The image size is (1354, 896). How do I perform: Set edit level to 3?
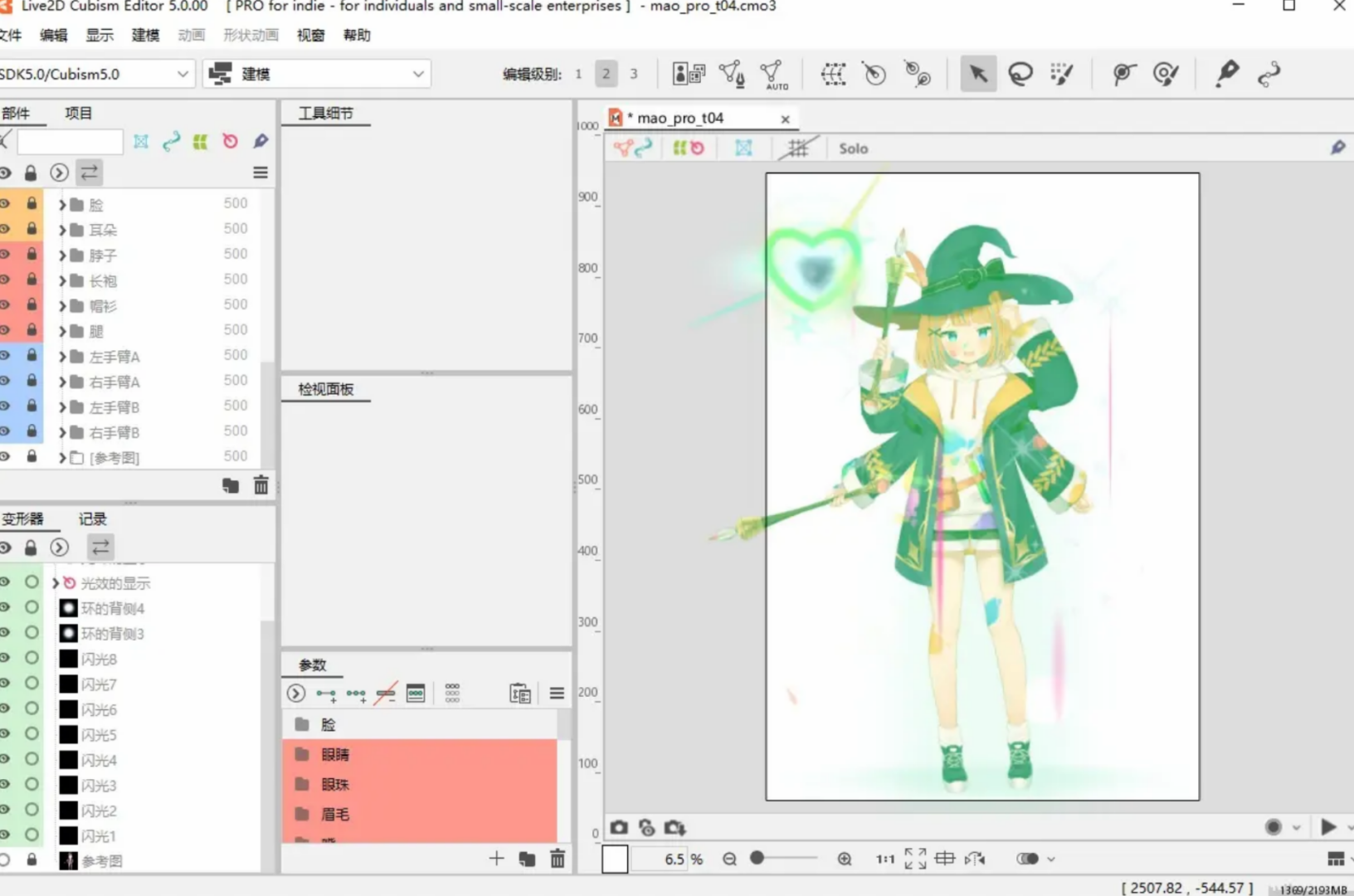pyautogui.click(x=634, y=74)
